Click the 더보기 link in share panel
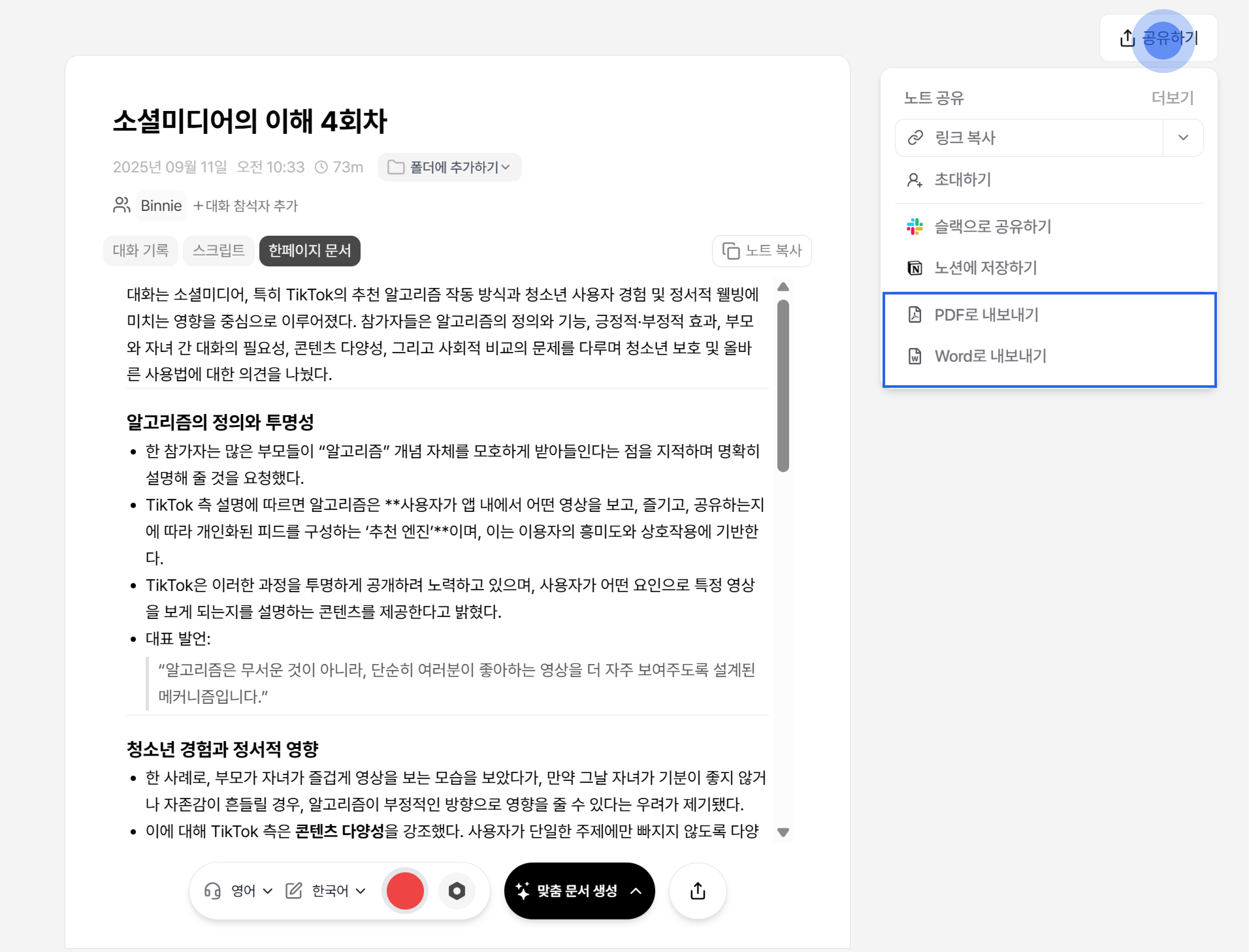The width and height of the screenshot is (1249, 952). pyautogui.click(x=1172, y=98)
